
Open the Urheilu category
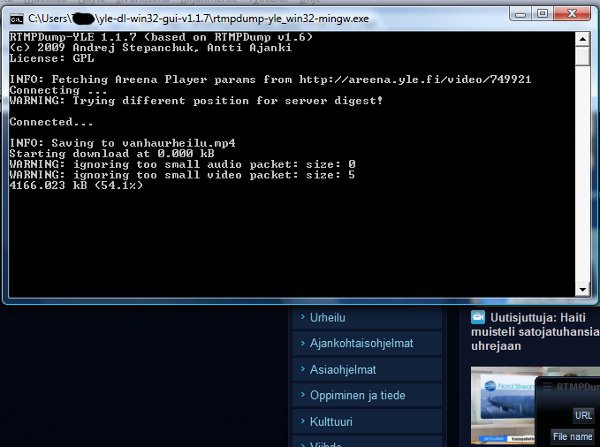(367, 317)
